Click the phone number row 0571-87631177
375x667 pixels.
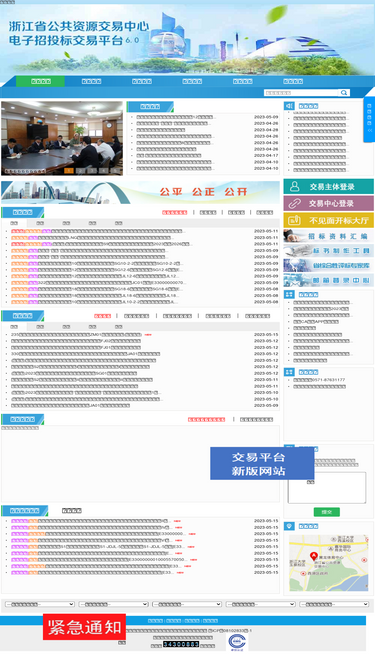(319, 380)
